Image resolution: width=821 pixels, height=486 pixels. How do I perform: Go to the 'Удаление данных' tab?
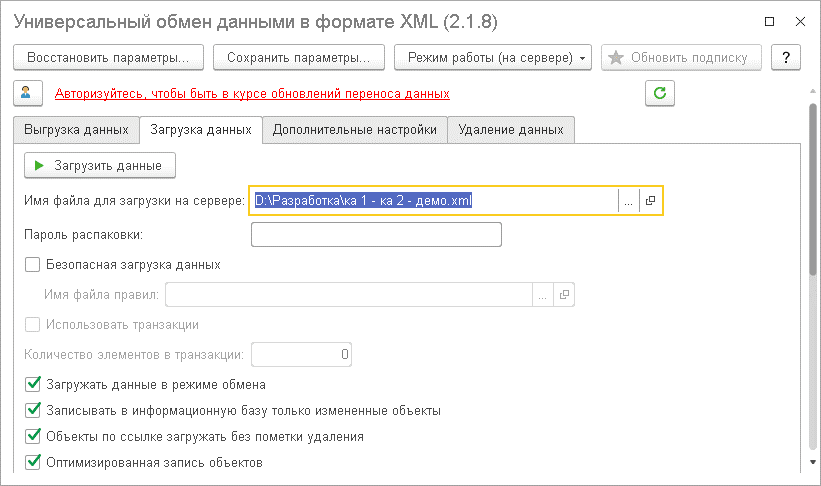pos(511,130)
